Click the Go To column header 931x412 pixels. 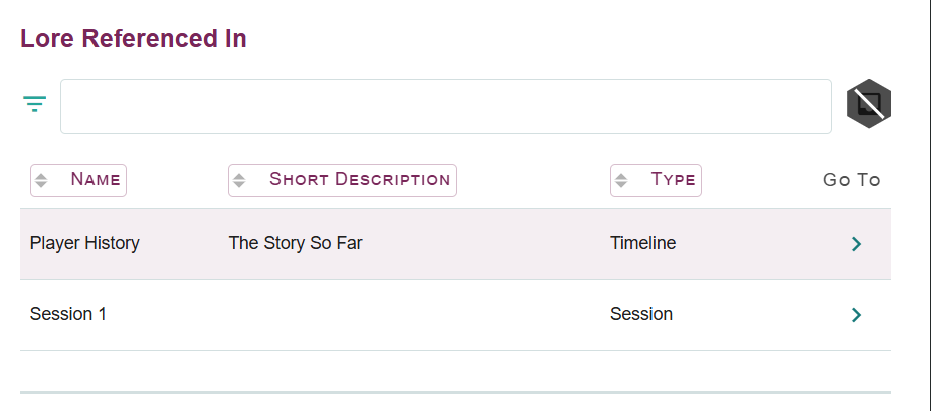[851, 180]
